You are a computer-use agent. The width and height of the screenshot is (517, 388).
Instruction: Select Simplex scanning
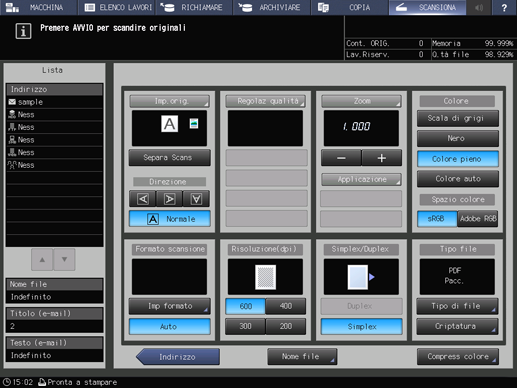(x=361, y=327)
